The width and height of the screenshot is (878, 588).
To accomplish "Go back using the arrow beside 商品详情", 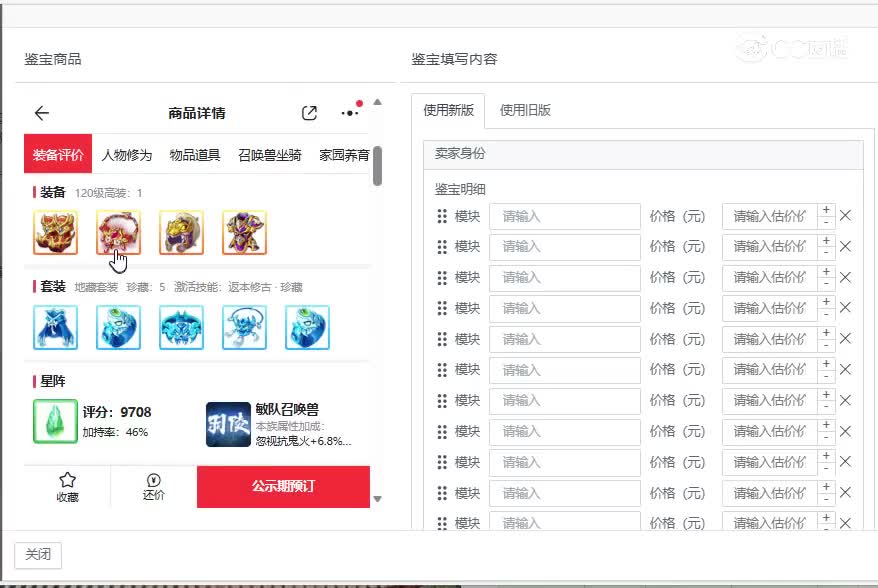I will [42, 113].
